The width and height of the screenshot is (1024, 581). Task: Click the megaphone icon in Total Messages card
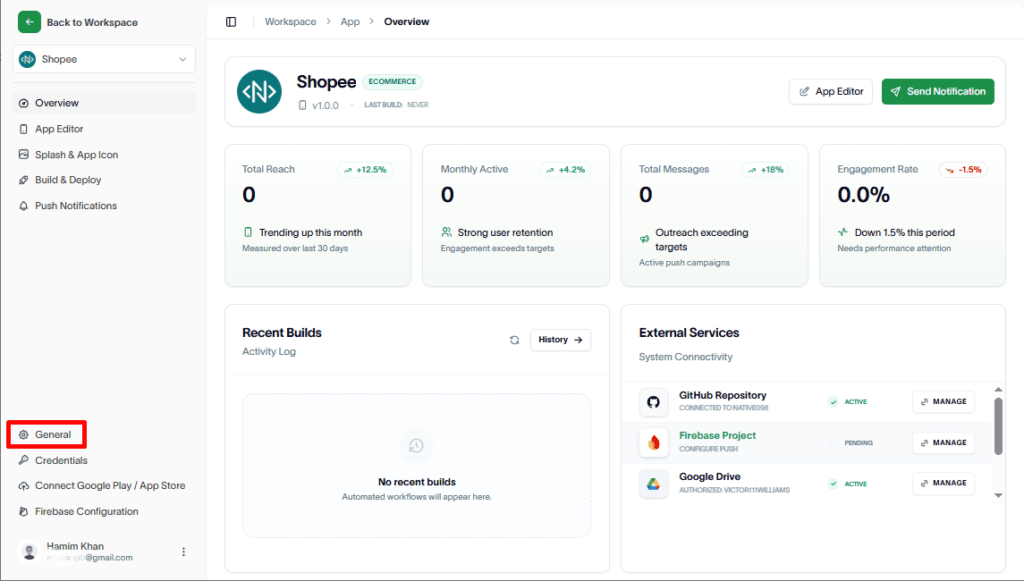coord(644,240)
